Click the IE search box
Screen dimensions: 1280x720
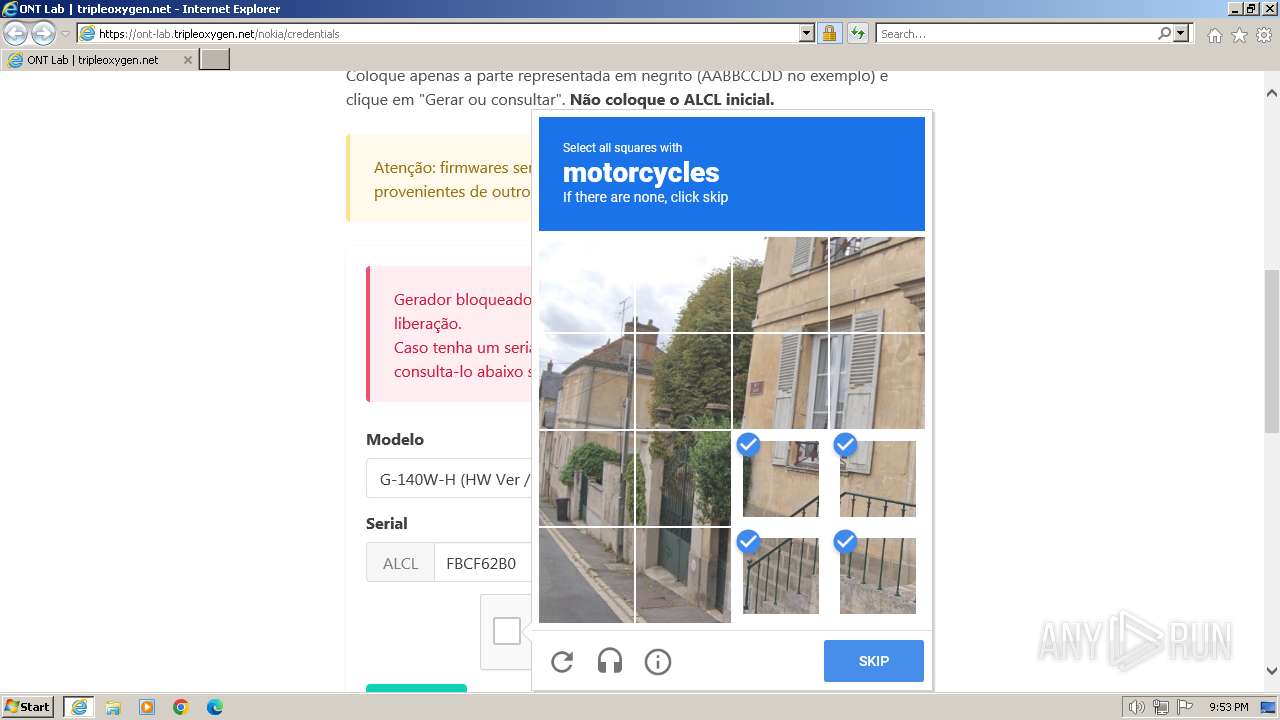pos(1016,33)
